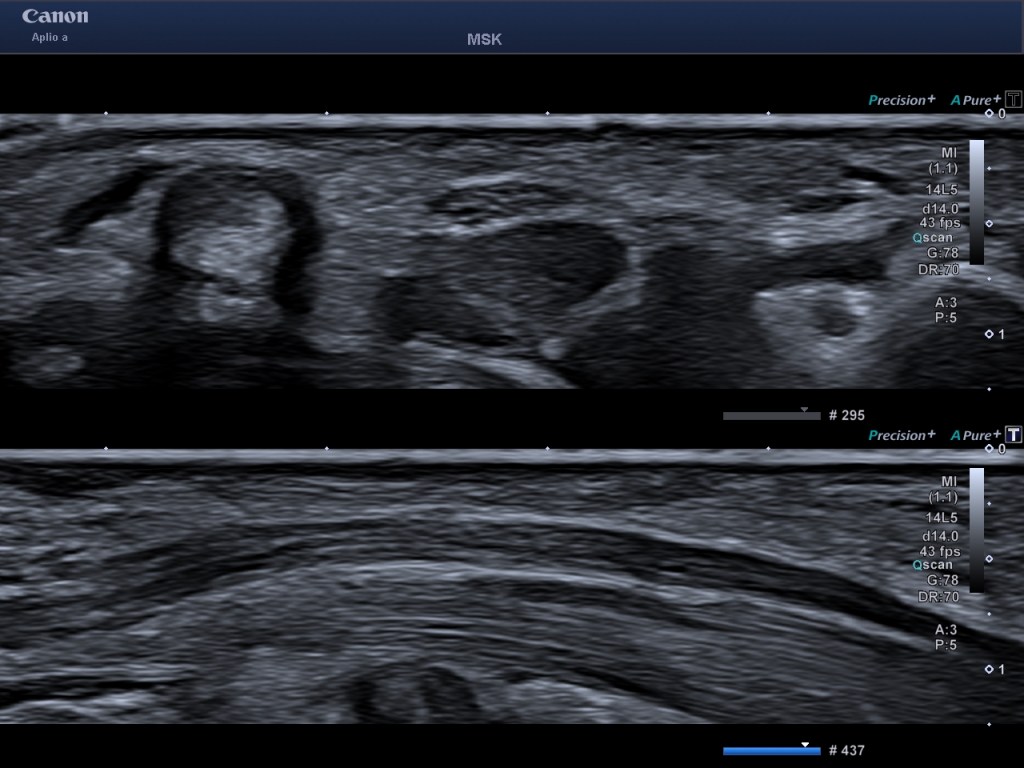Open the 14L5 transducer selection in upper panel
The height and width of the screenshot is (768, 1024).
[942, 188]
